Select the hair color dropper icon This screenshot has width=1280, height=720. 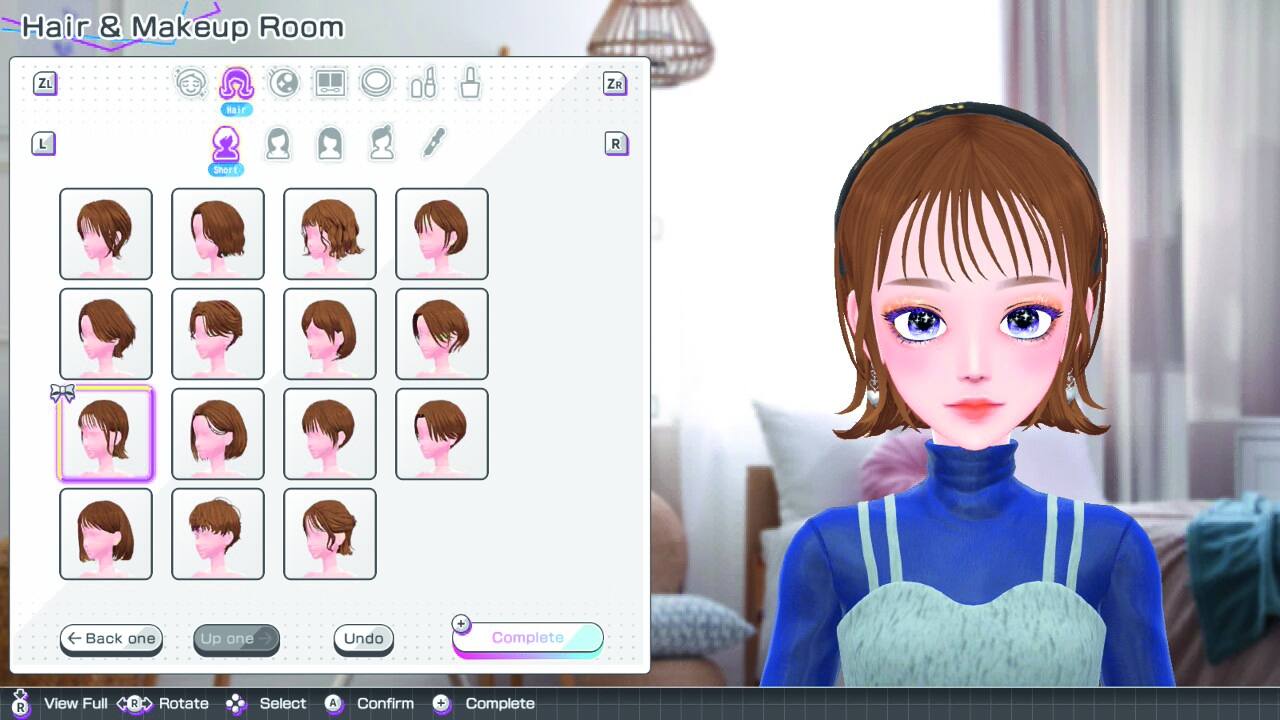[x=433, y=142]
